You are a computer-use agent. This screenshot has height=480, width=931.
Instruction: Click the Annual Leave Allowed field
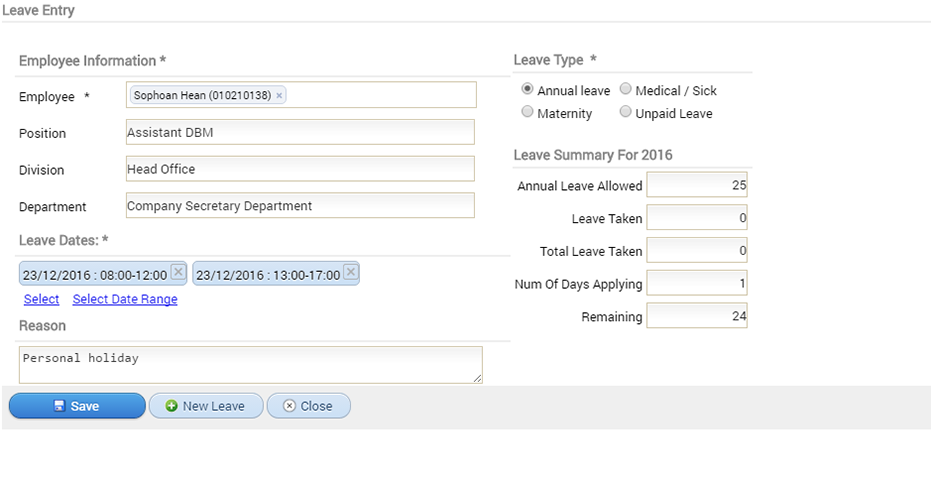point(696,185)
